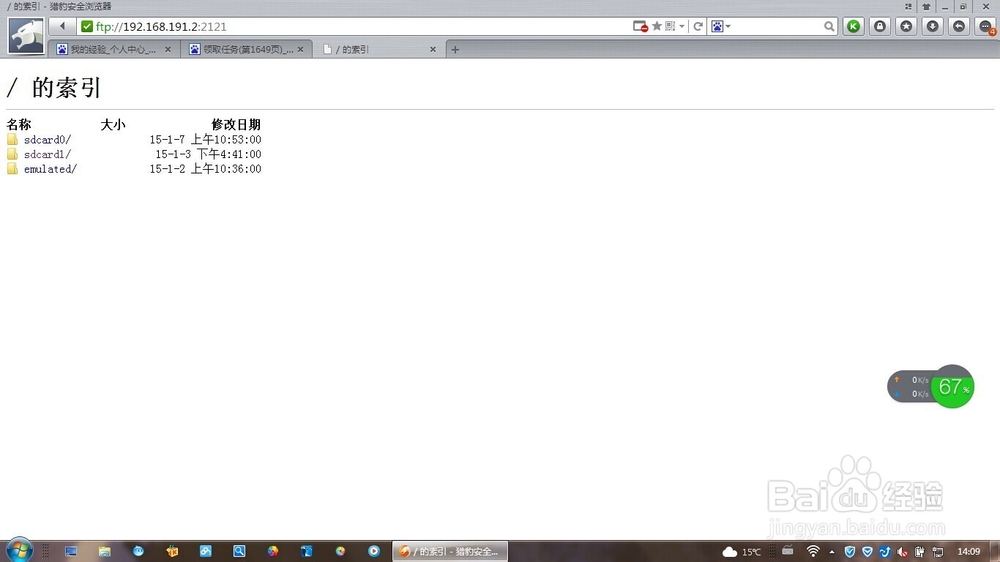This screenshot has width=1000, height=562.
Task: Open the sdcard0/ folder link
Action: click(47, 140)
